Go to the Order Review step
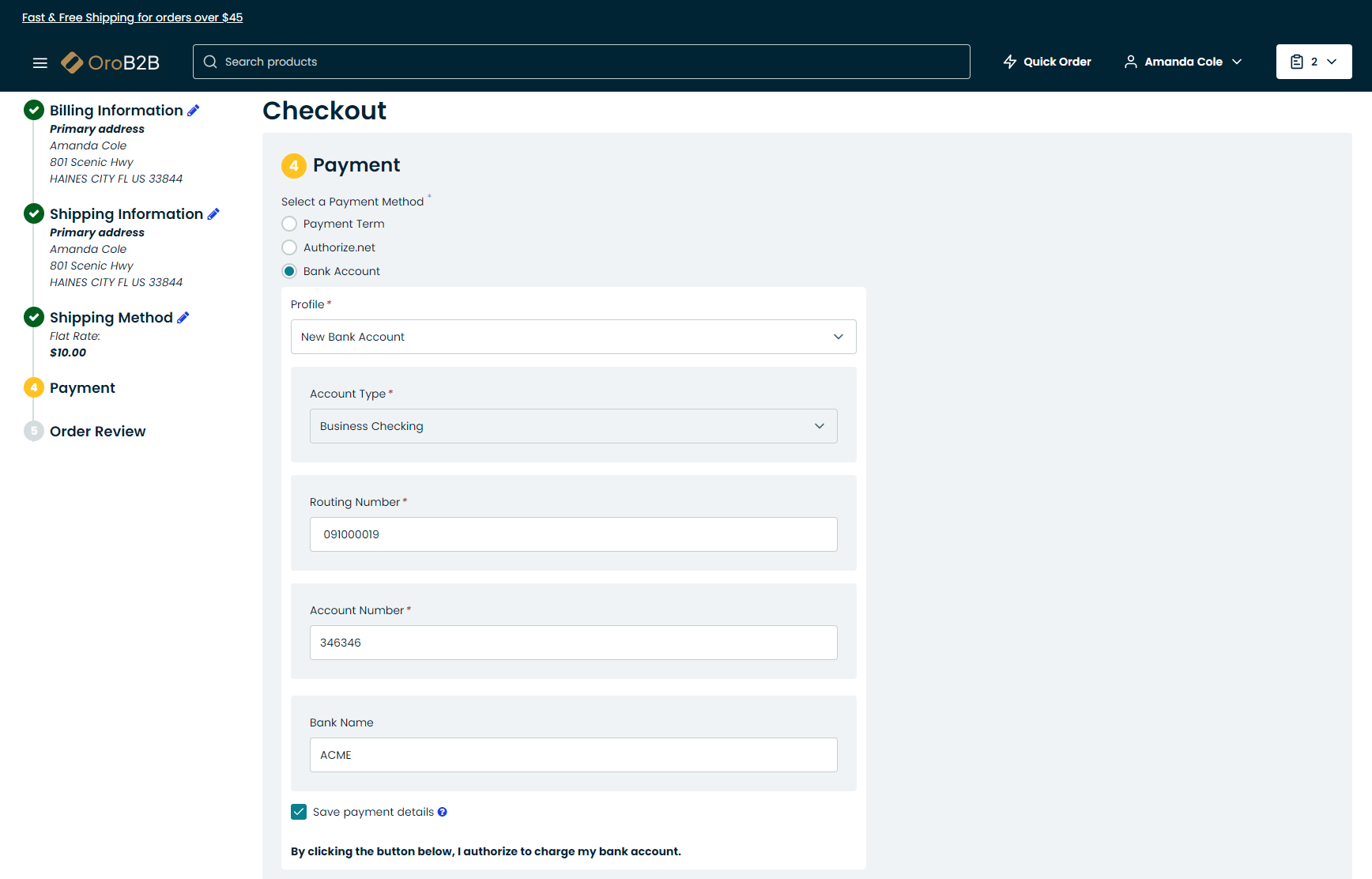Viewport: 1372px width, 879px height. coord(97,432)
